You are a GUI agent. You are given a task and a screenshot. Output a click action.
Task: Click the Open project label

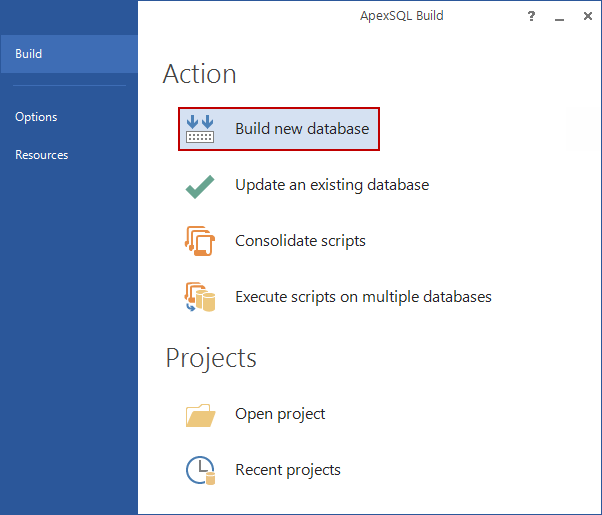click(x=280, y=414)
